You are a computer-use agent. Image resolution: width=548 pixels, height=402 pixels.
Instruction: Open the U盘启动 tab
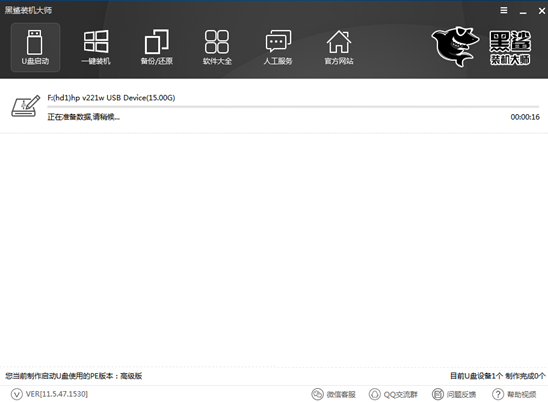[x=35, y=48]
